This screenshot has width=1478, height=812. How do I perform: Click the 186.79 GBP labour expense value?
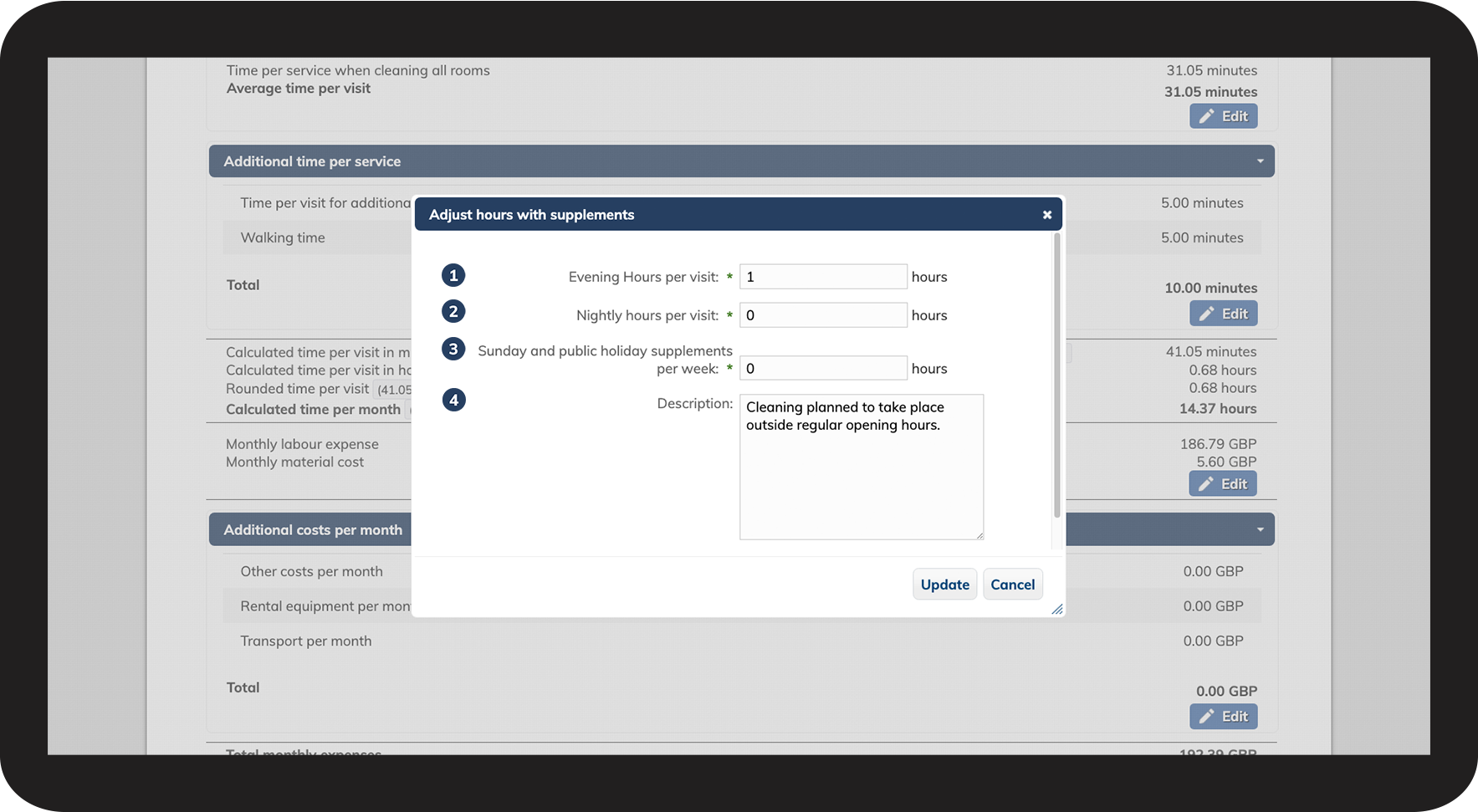[x=1219, y=444]
